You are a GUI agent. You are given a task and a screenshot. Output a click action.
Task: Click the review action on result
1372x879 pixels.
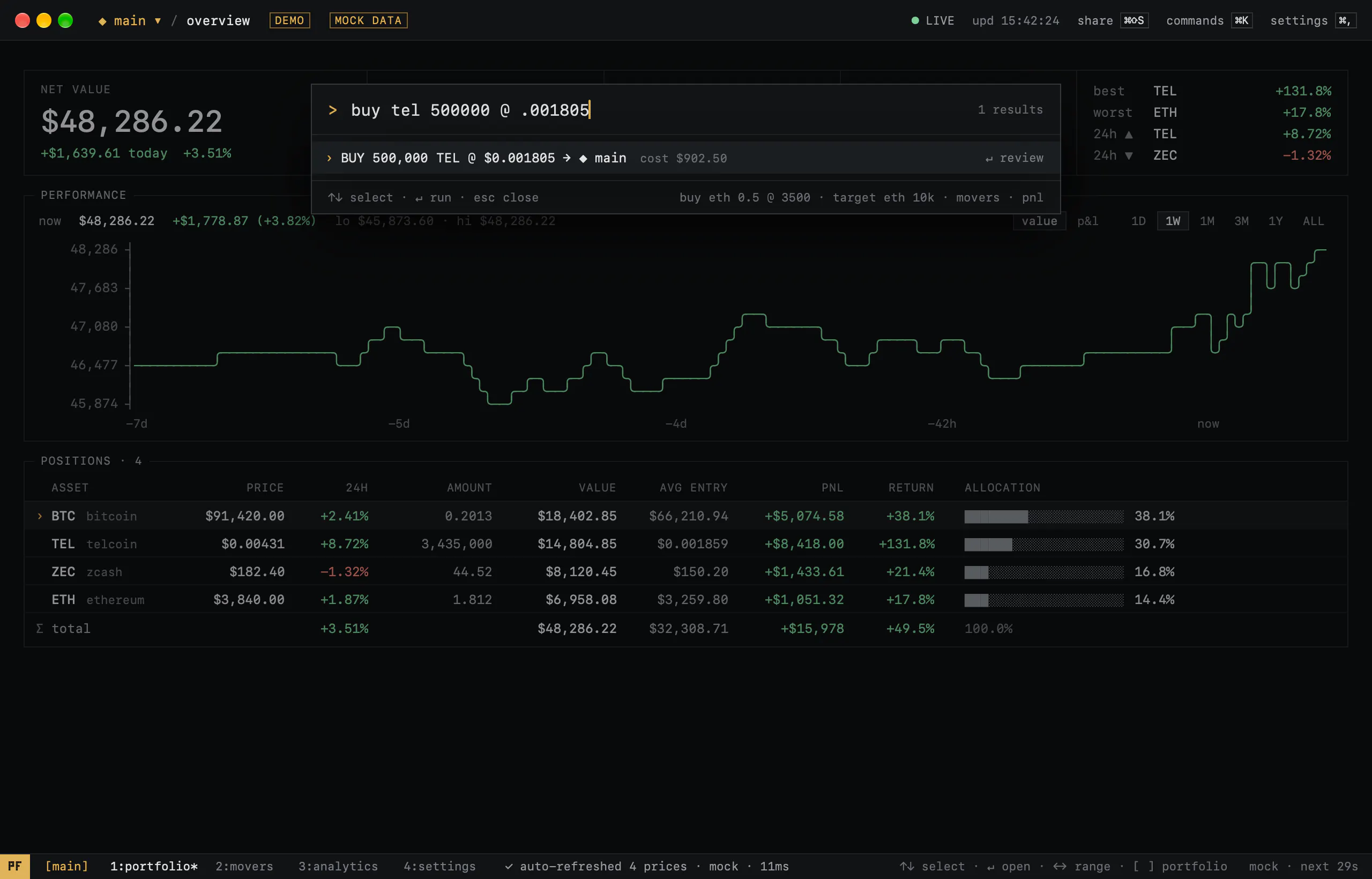[x=1014, y=158]
